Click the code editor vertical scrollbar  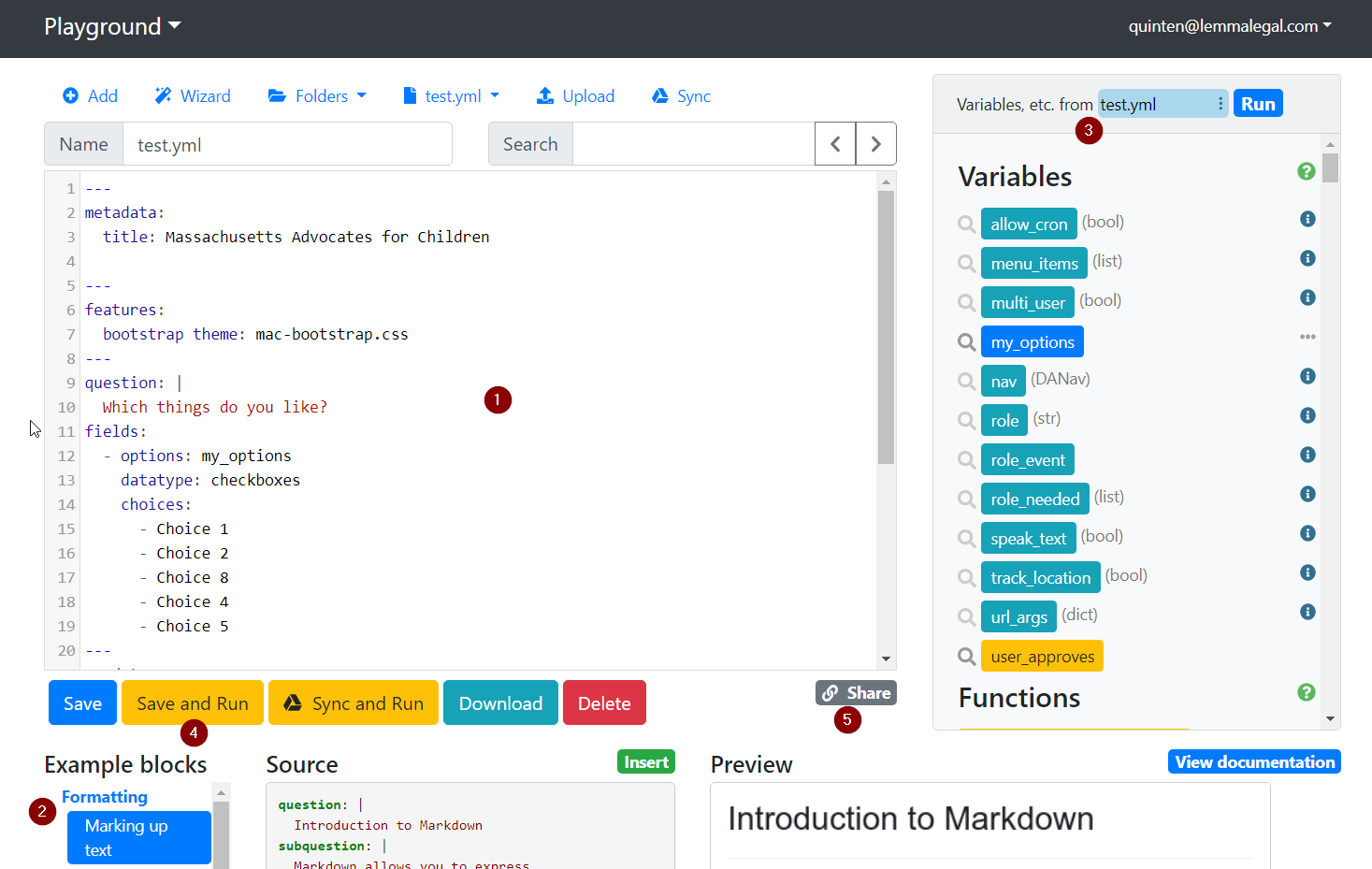pyautogui.click(x=886, y=327)
